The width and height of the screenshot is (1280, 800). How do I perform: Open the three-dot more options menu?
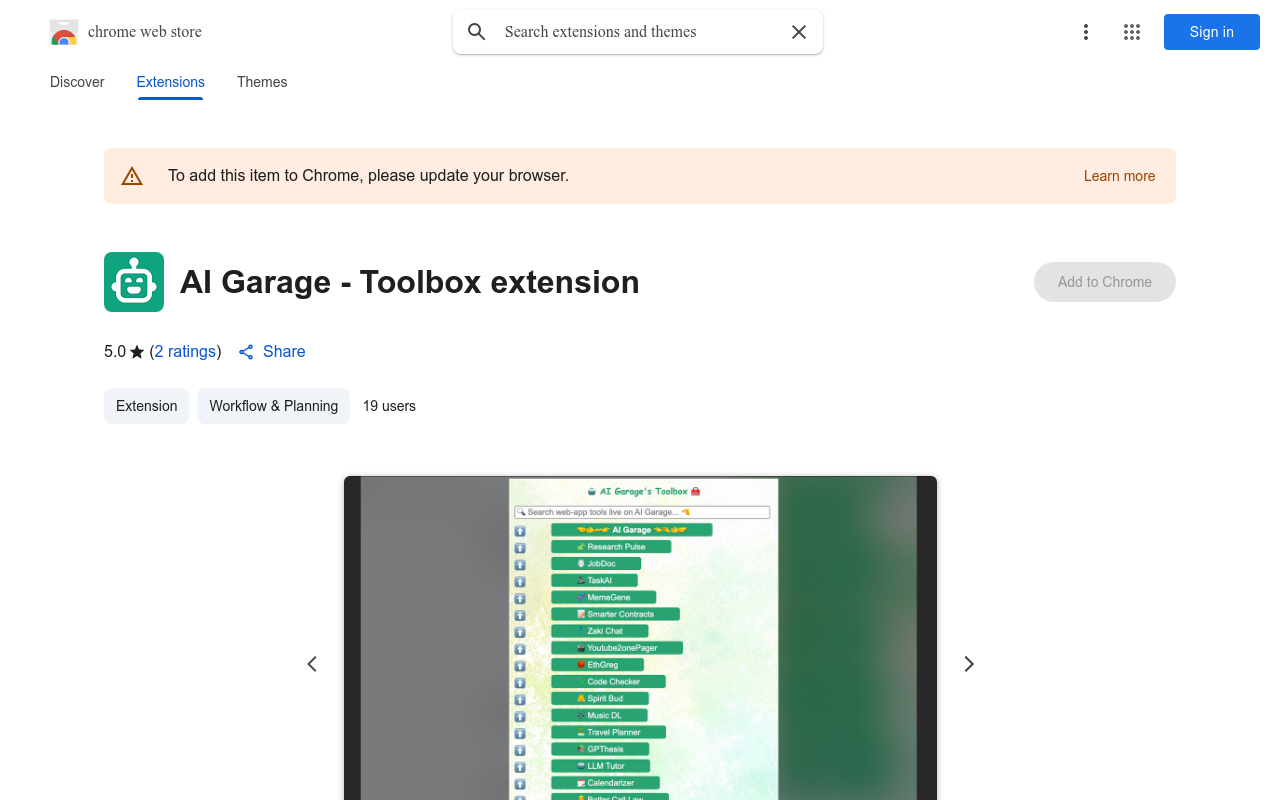click(x=1086, y=32)
